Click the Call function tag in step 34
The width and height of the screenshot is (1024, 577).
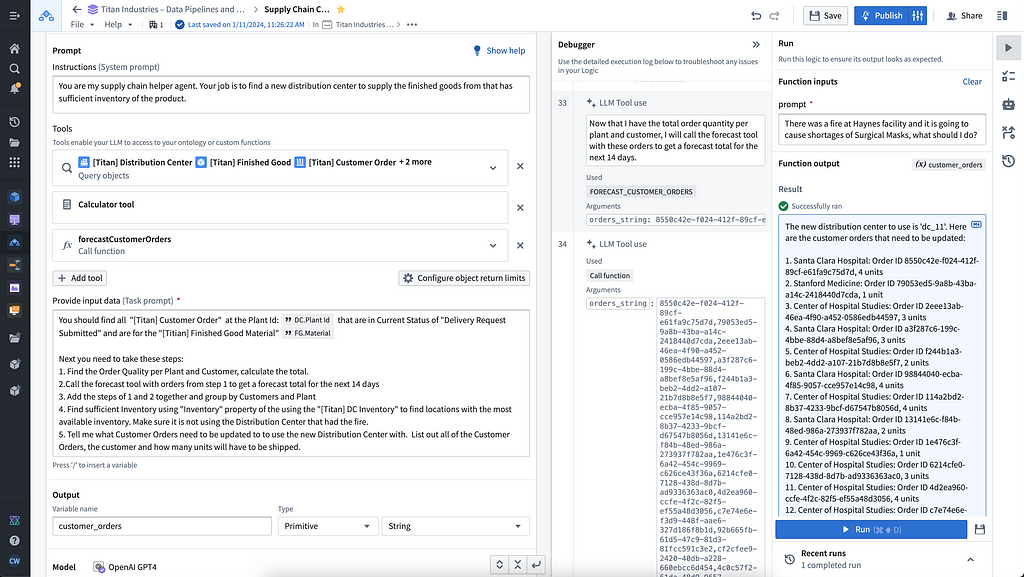[609, 275]
